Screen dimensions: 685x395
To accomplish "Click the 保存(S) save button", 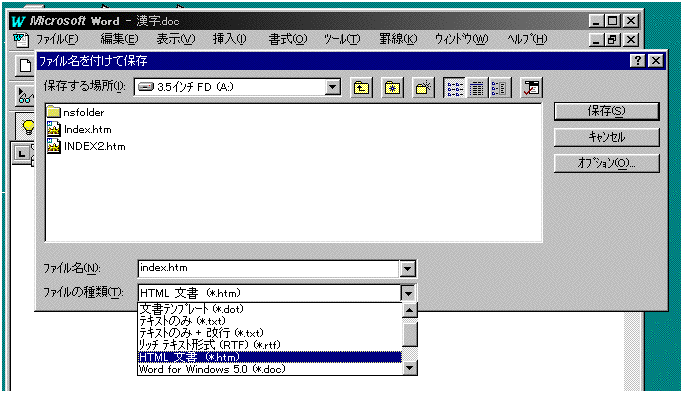I will pos(606,111).
